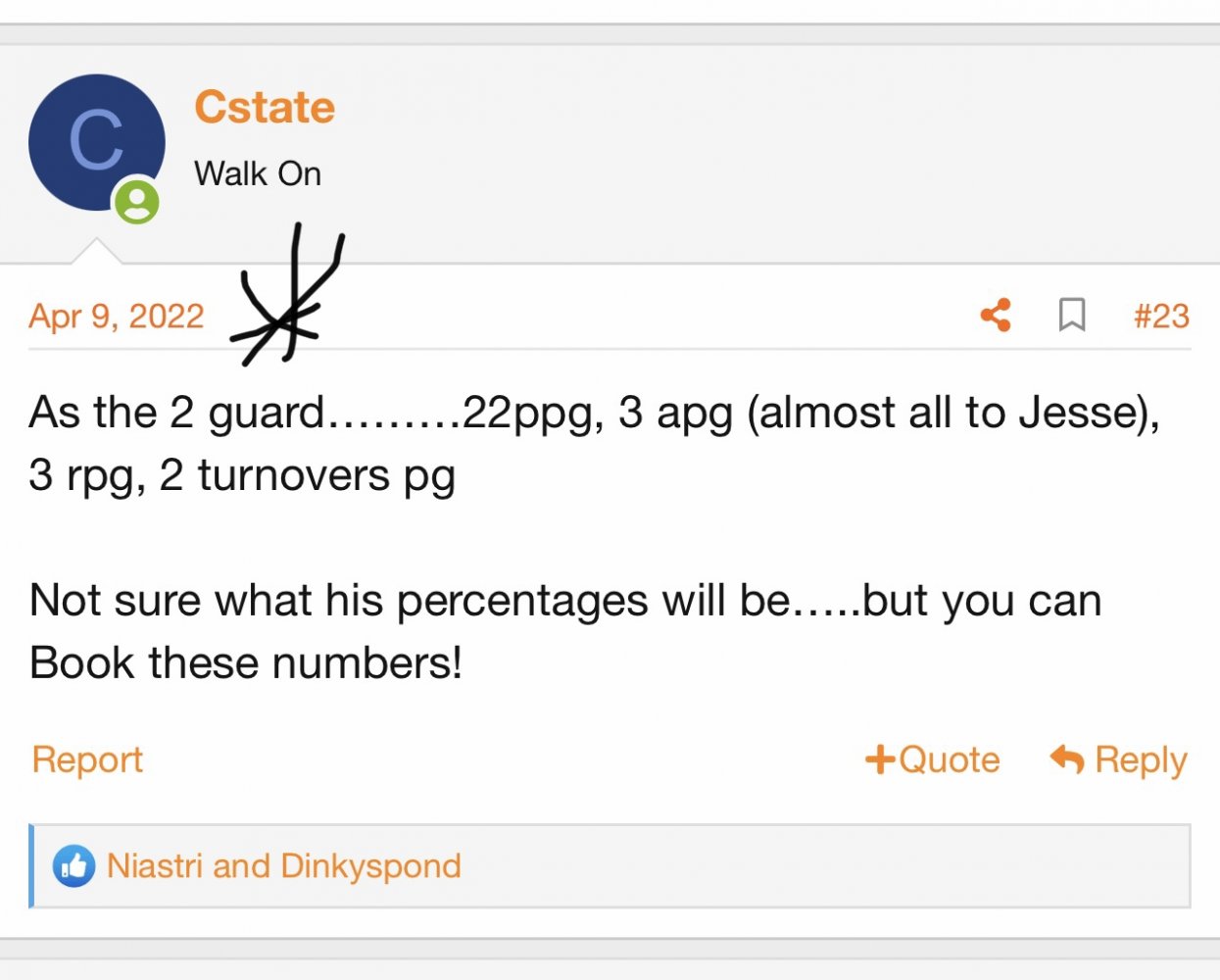Click the green online status badge
Image resolution: width=1220 pixels, height=980 pixels.
(x=137, y=202)
